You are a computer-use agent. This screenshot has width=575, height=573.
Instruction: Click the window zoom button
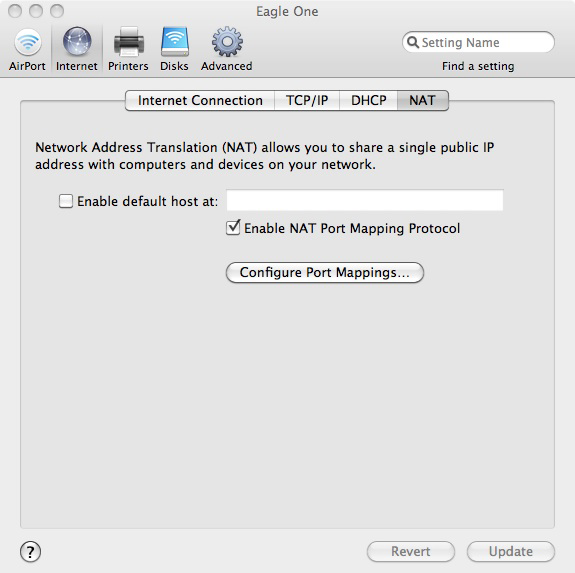(x=57, y=11)
